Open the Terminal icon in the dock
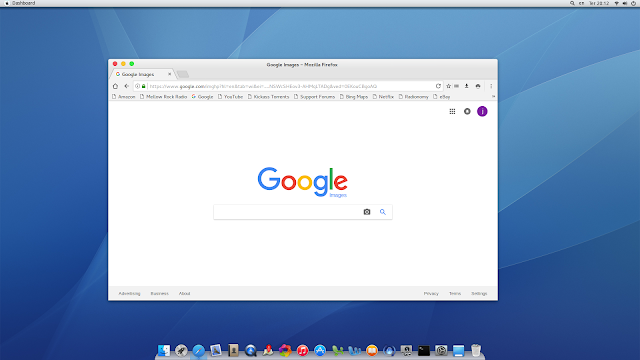The height and width of the screenshot is (360, 640). 424,350
